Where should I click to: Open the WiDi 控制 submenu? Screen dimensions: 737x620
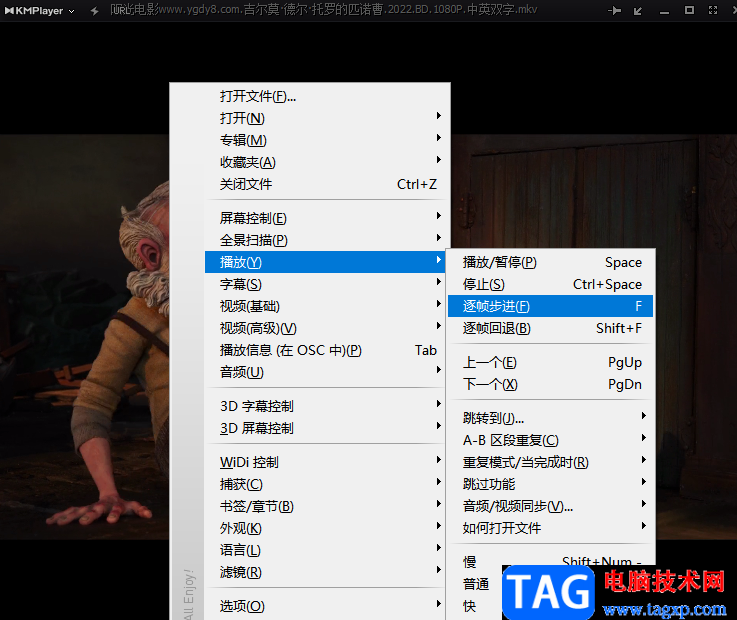[x=325, y=462]
